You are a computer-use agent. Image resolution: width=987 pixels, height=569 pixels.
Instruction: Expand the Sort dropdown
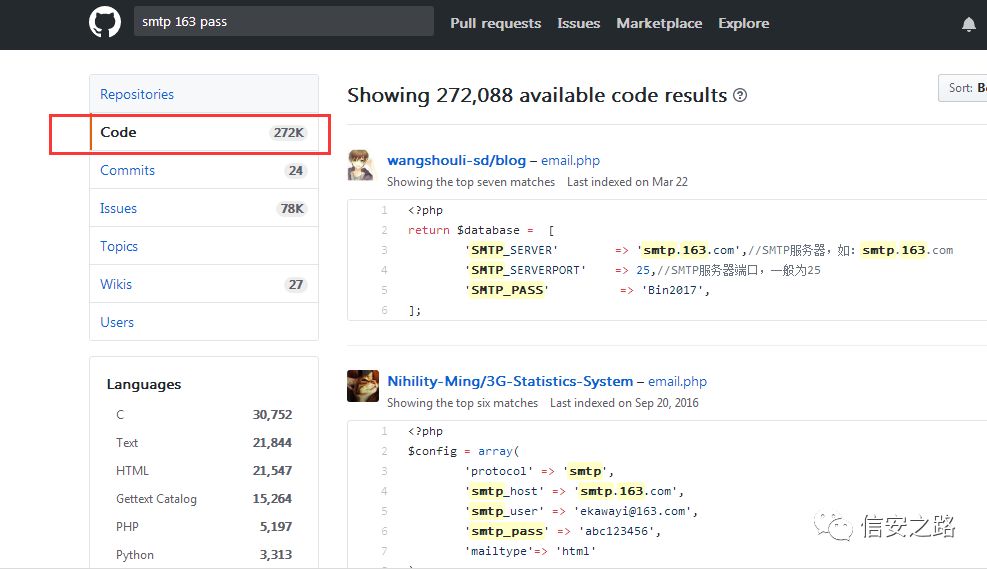(962, 88)
